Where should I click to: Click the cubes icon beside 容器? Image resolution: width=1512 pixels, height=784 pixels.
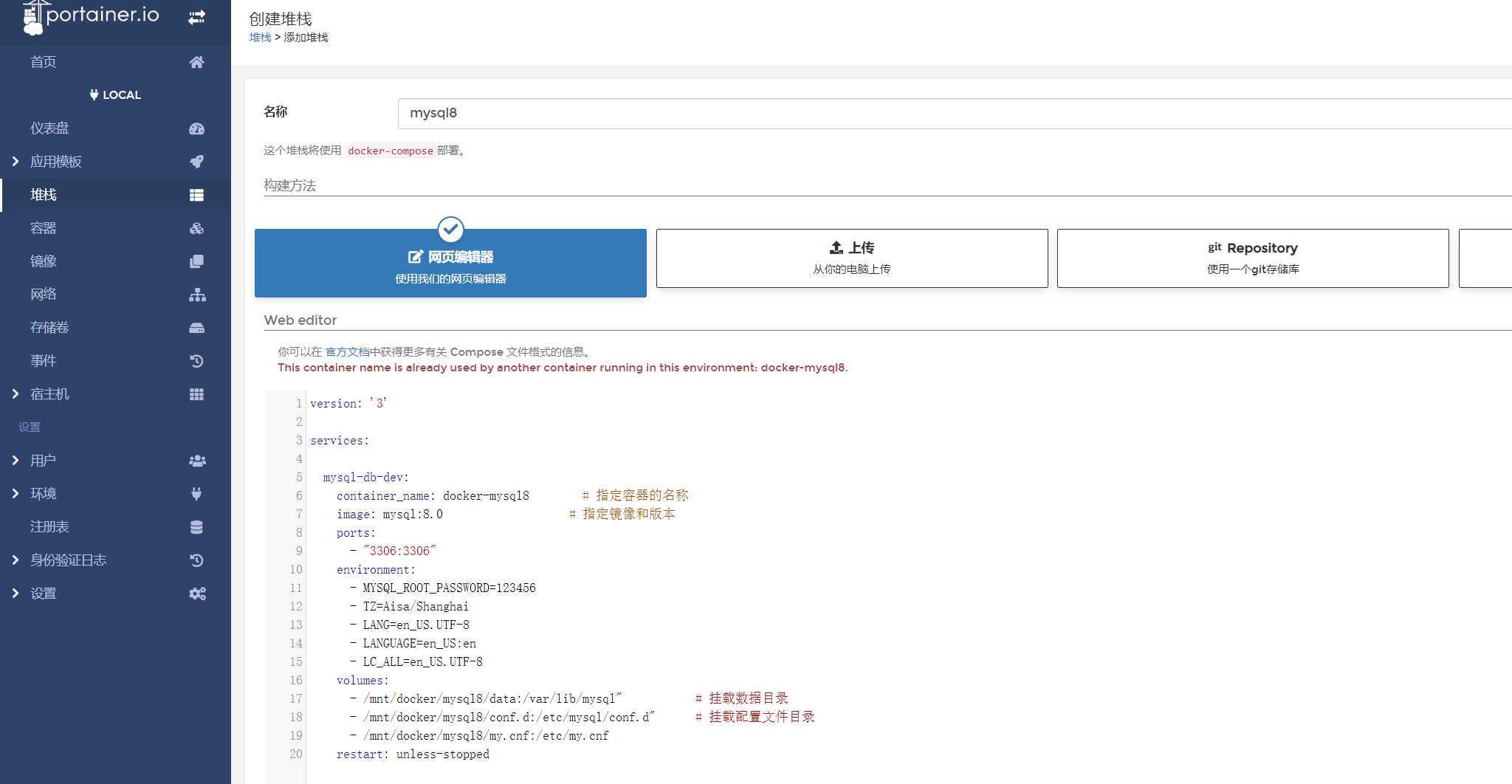[196, 228]
